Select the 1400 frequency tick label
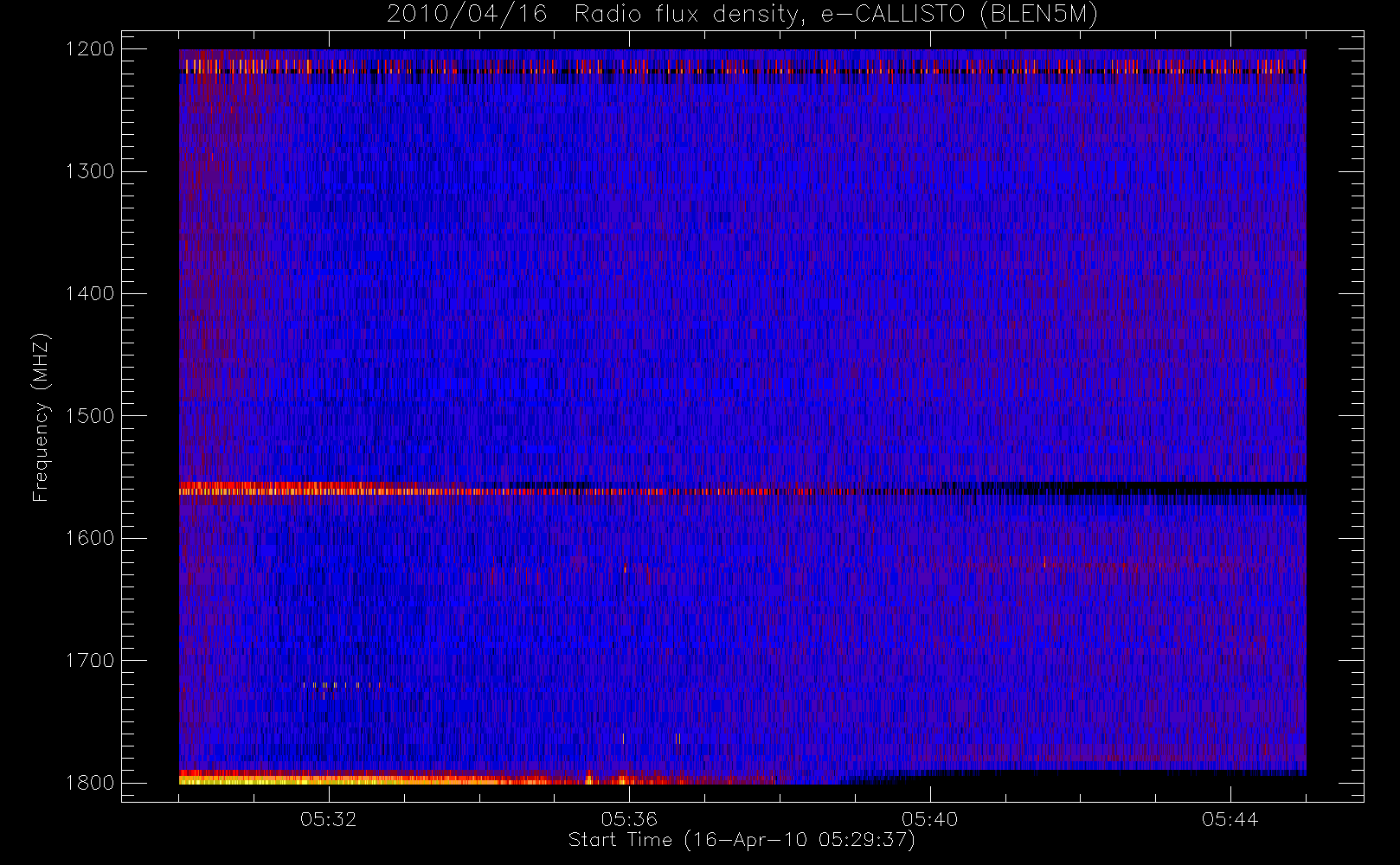Viewport: 1400px width, 865px height. (90, 293)
